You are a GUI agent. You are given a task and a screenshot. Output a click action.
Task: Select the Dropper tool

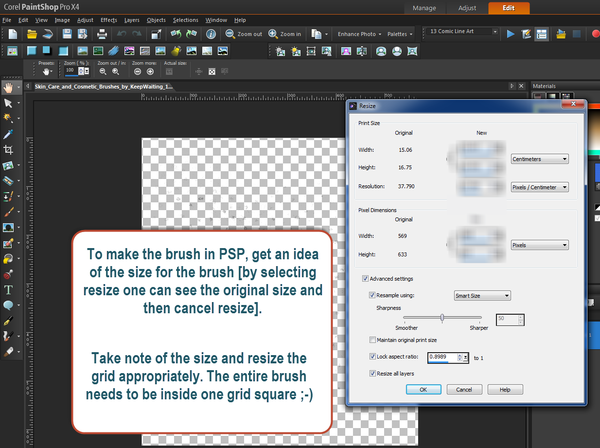coord(8,133)
